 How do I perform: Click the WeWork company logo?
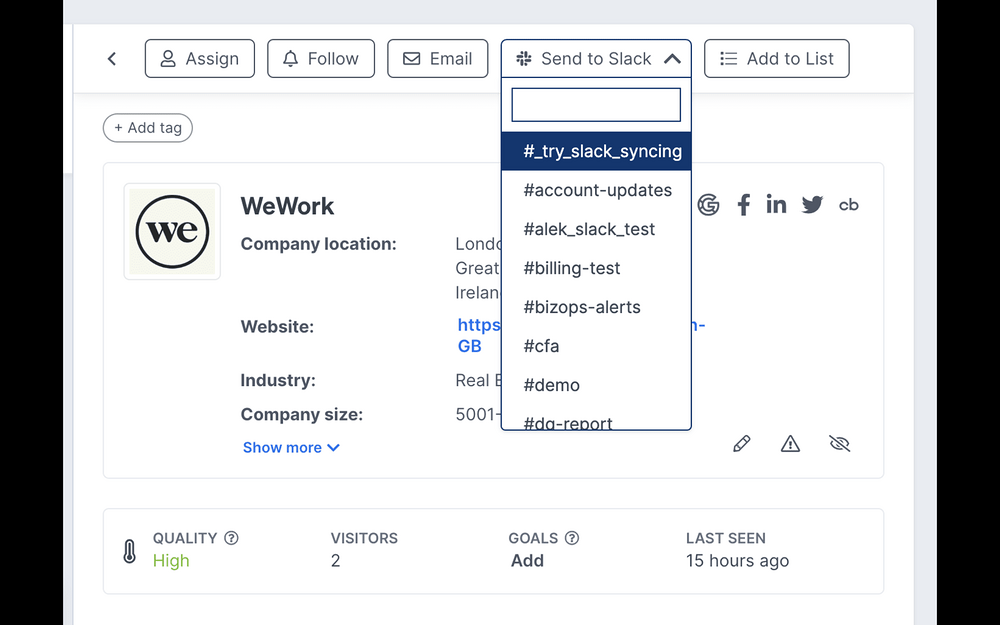point(172,232)
